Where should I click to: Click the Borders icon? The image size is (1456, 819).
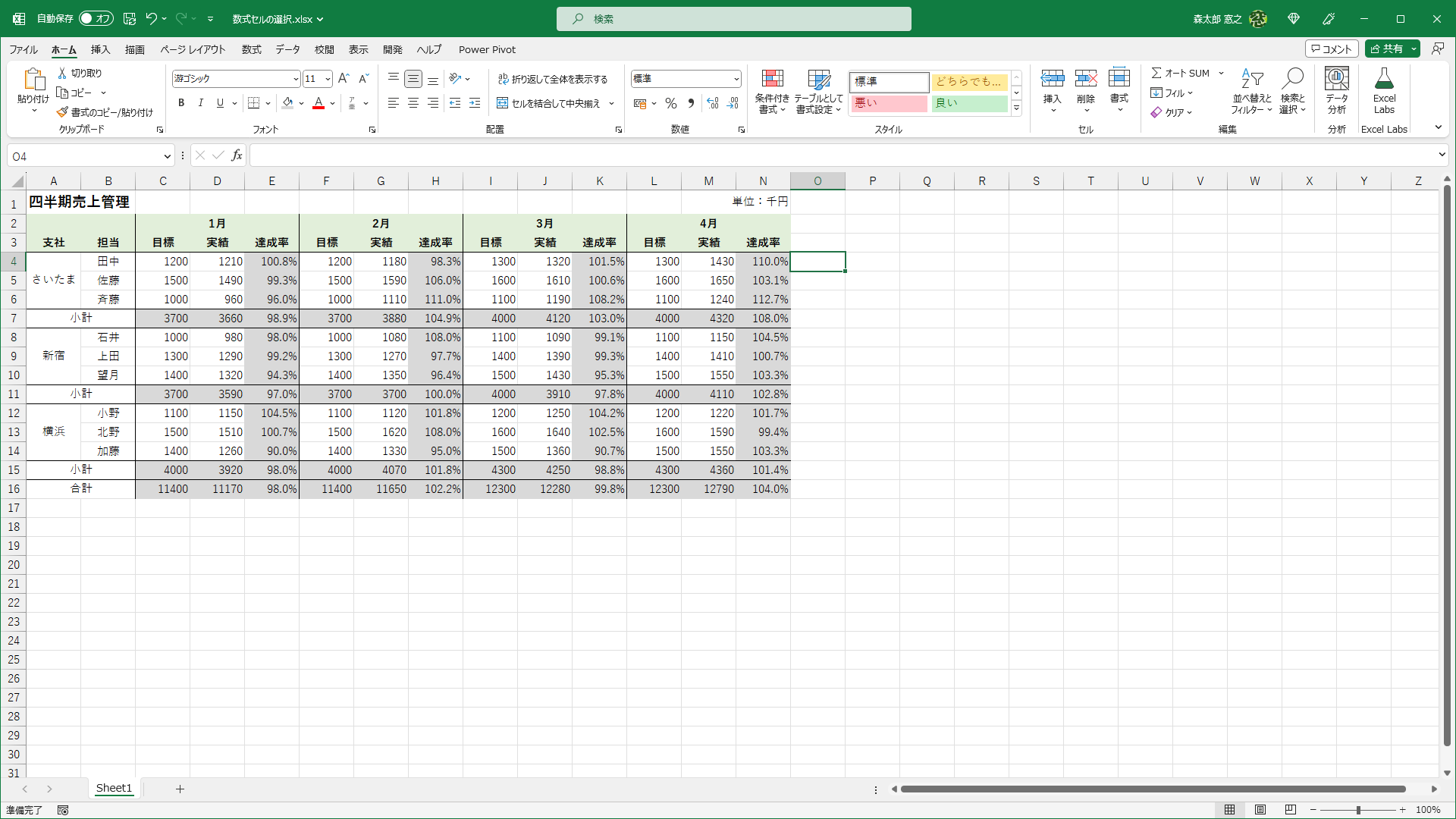254,103
